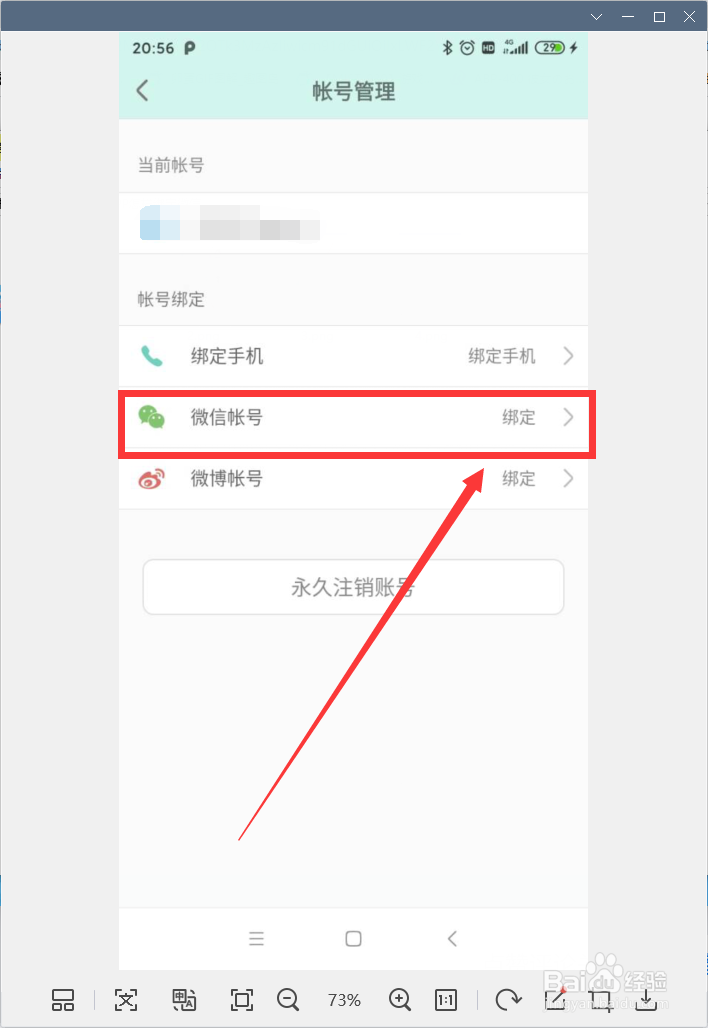
Task: Click the back arrow beside 帐号管理
Action: point(142,90)
